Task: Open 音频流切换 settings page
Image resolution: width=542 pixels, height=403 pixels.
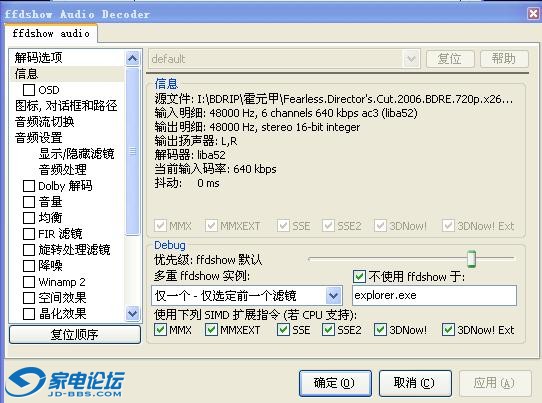Action: tap(45, 122)
